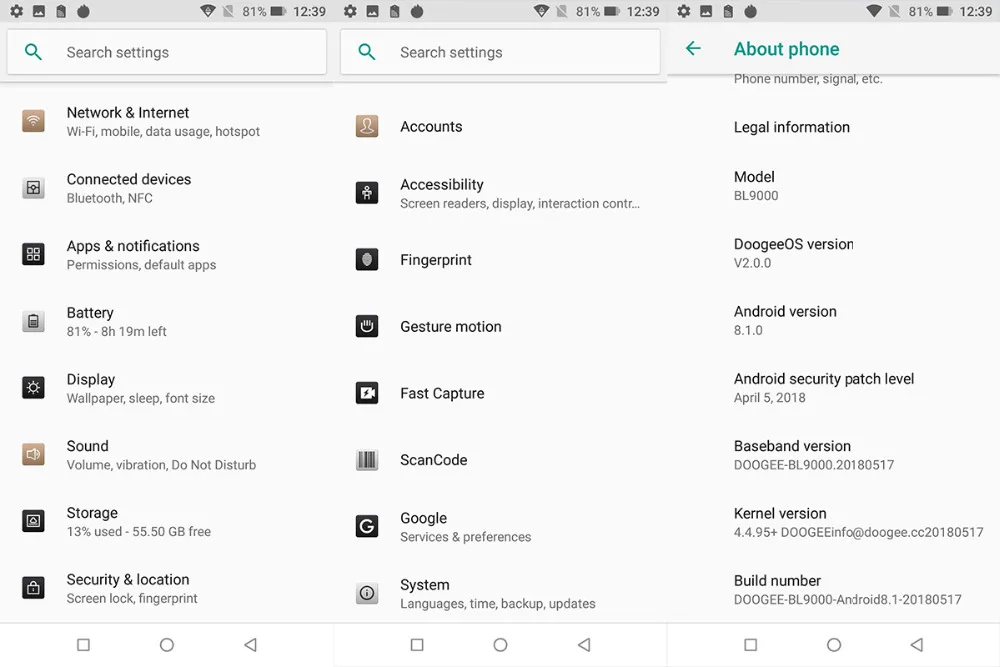This screenshot has width=1000, height=667.
Task: Tap the About phone title
Action: click(786, 49)
